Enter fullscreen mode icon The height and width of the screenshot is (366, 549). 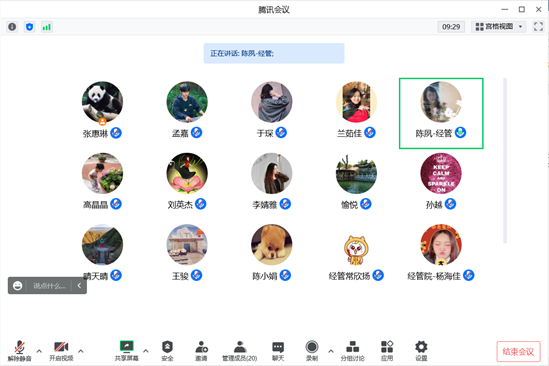coord(538,27)
